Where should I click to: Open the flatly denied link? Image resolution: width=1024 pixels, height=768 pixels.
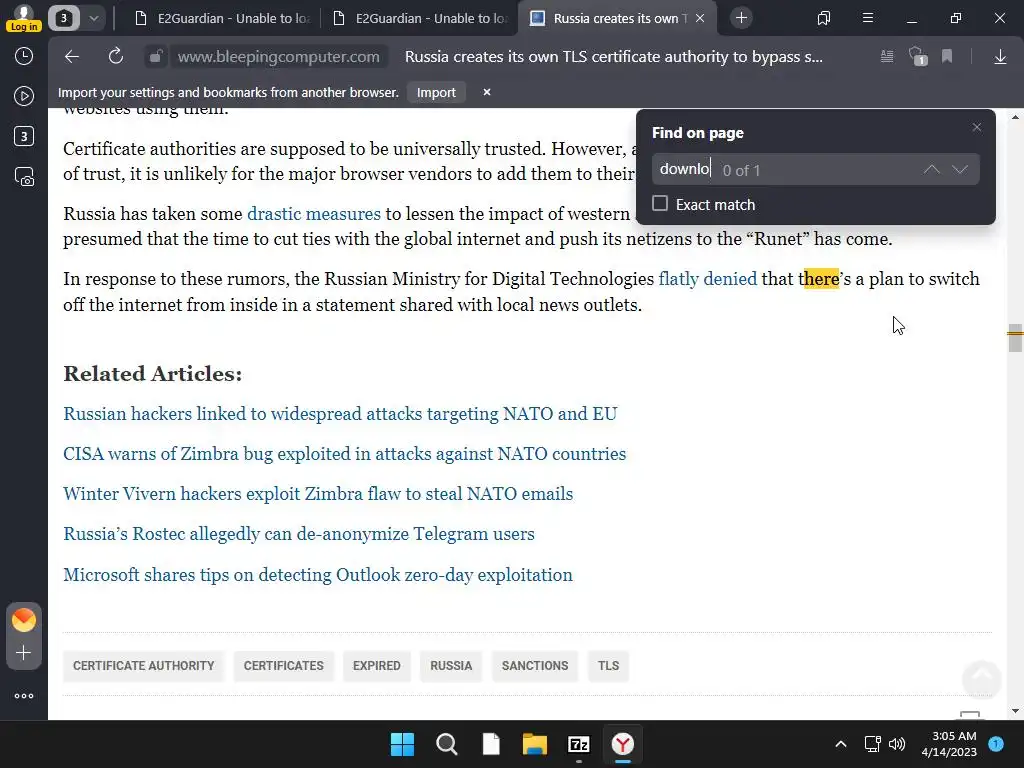click(x=707, y=279)
